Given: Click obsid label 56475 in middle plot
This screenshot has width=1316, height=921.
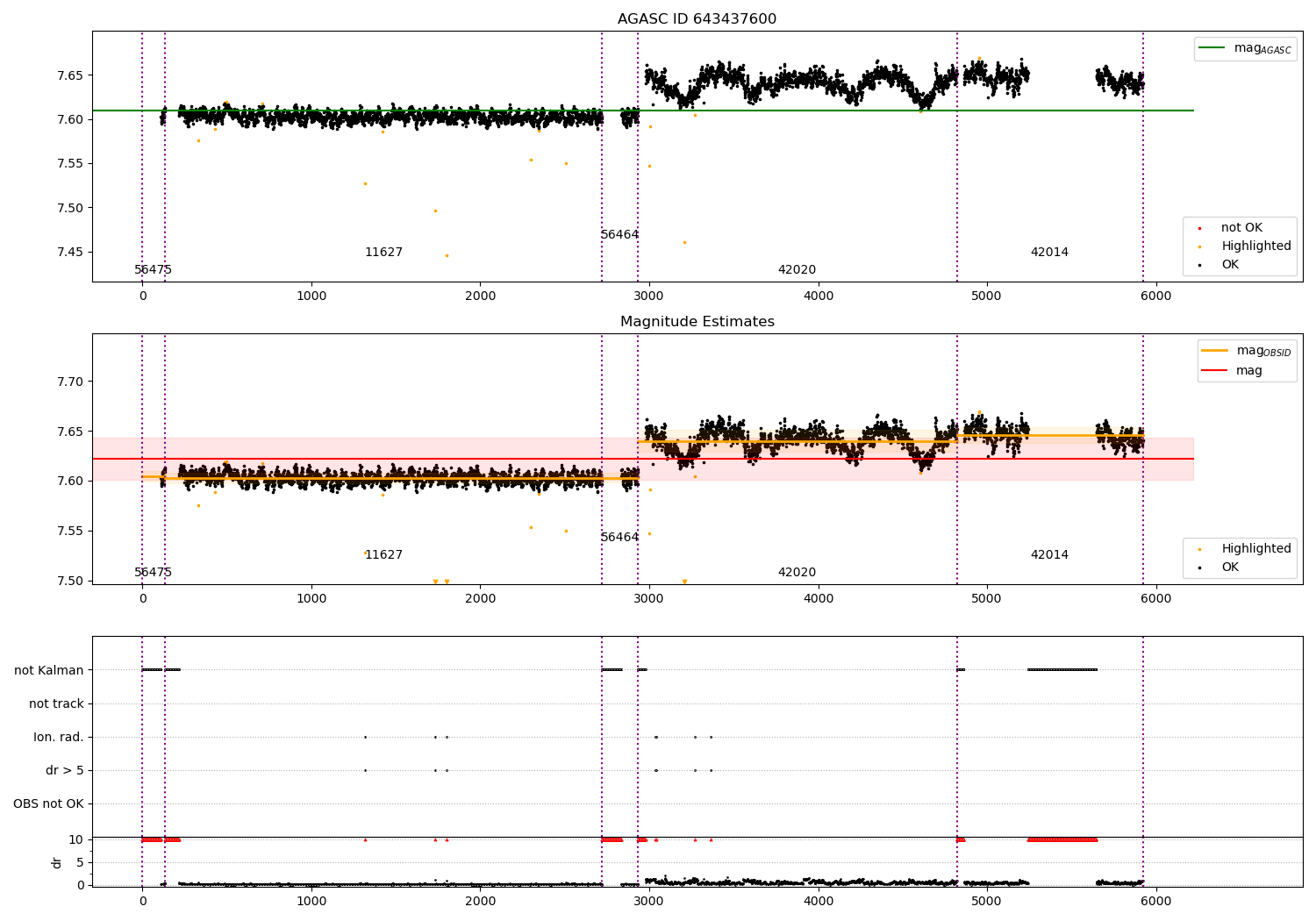Looking at the screenshot, I should (x=153, y=573).
